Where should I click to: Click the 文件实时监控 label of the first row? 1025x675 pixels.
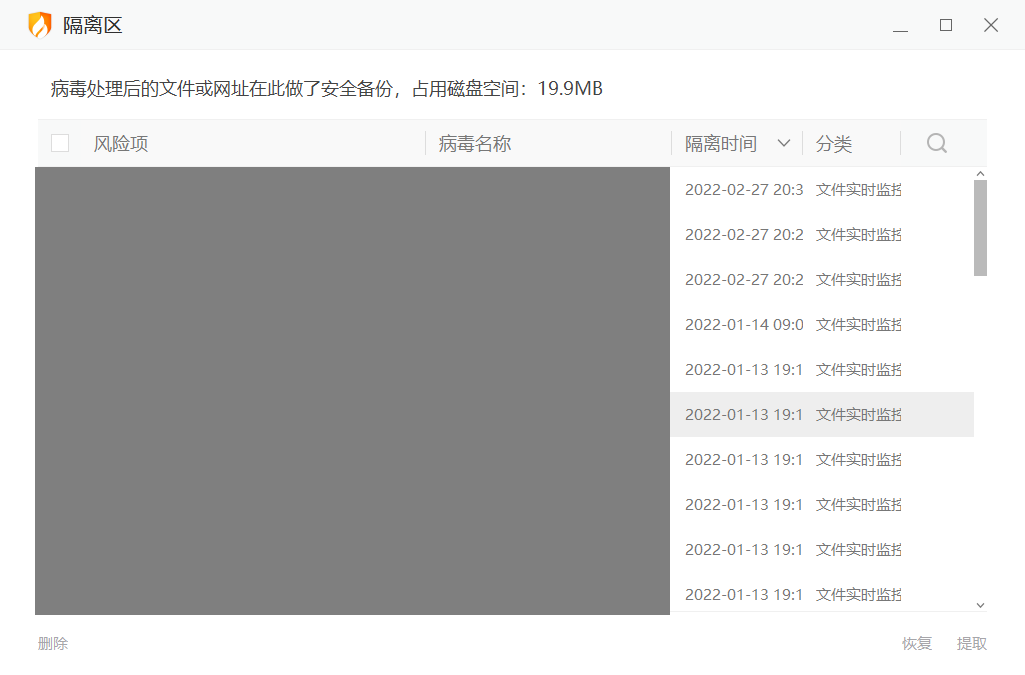click(x=858, y=189)
